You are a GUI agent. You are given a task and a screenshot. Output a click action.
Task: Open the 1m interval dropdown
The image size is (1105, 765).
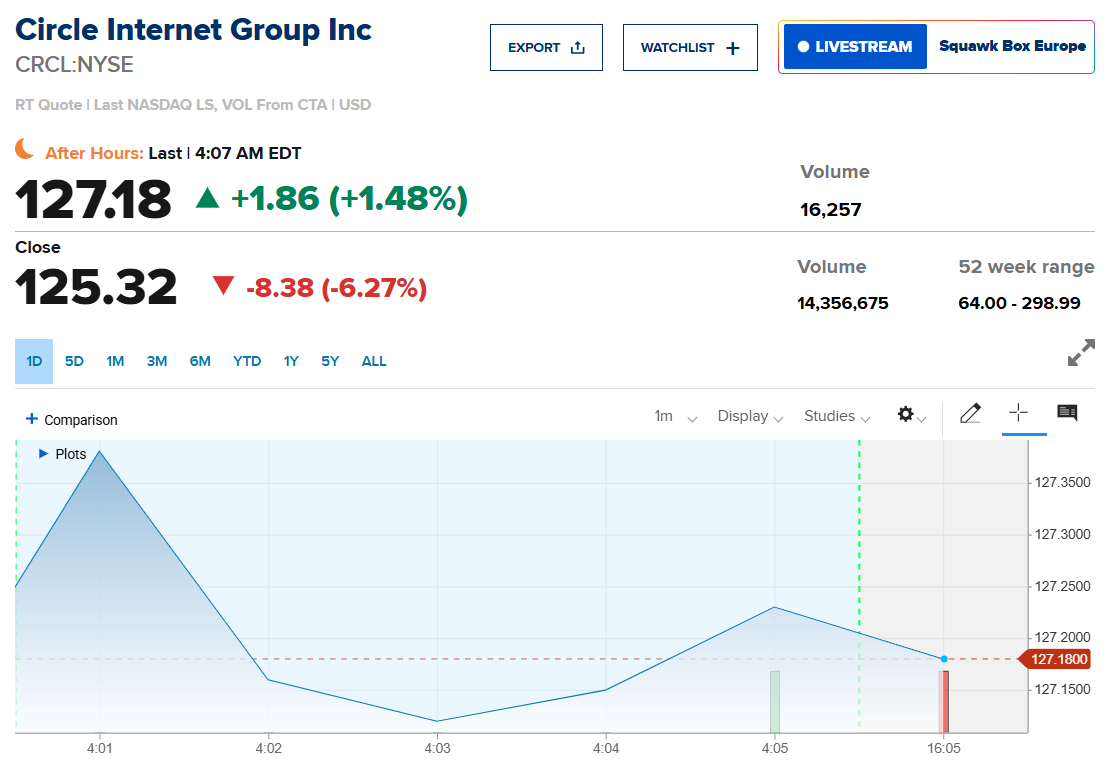pos(675,416)
